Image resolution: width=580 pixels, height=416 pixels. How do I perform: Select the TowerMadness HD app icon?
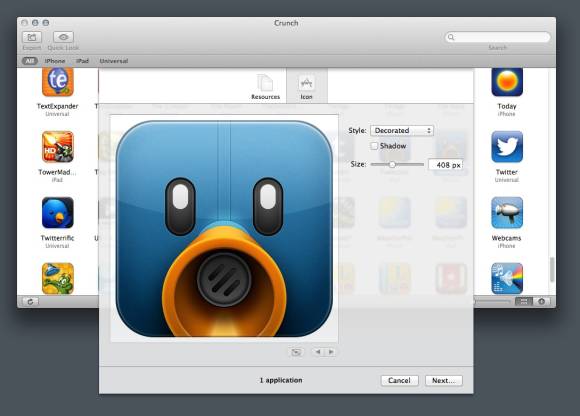(x=58, y=147)
